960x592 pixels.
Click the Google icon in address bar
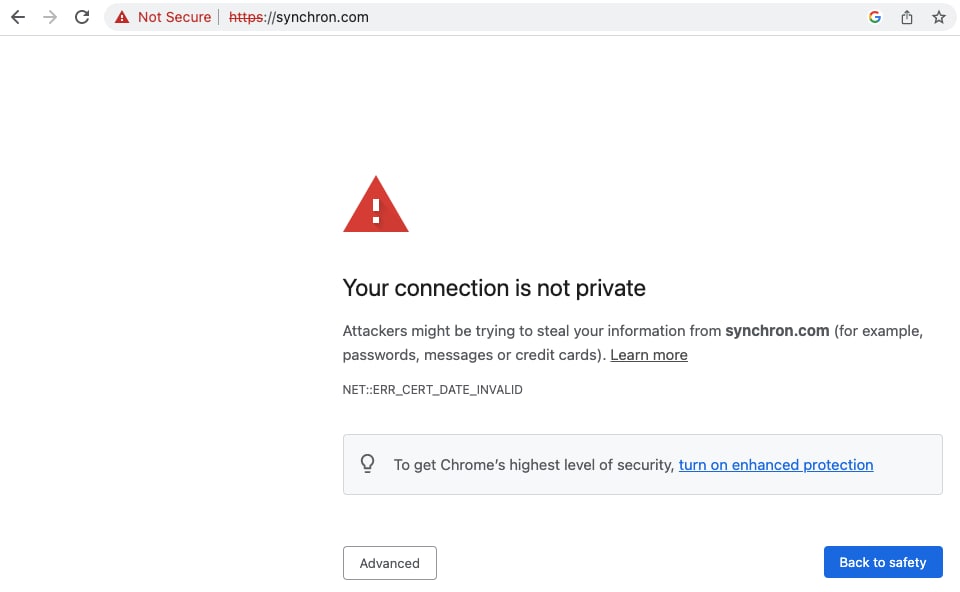[875, 17]
